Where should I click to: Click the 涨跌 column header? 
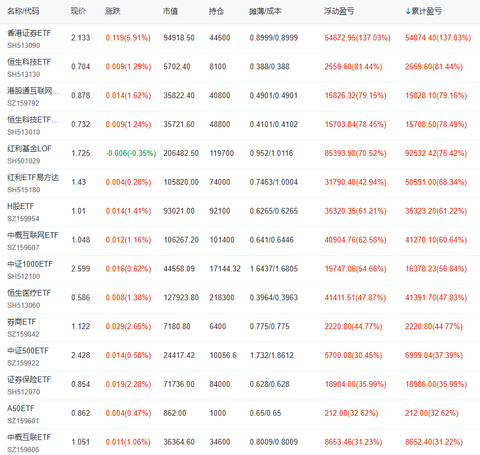[x=112, y=11]
